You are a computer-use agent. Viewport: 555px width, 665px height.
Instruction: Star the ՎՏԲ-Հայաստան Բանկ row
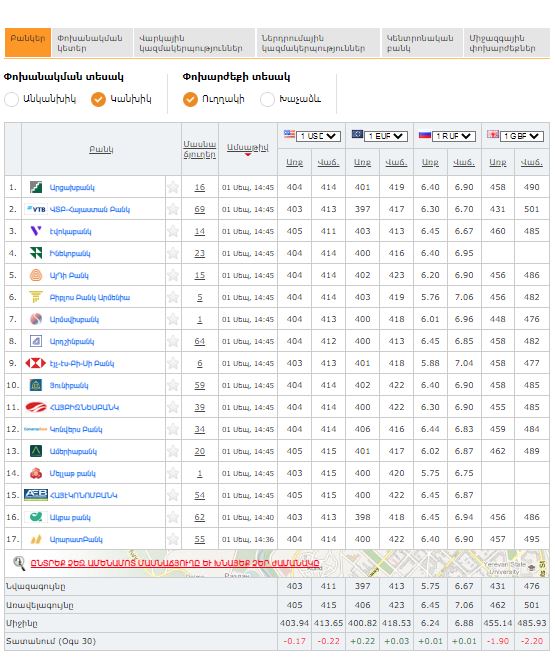click(173, 209)
